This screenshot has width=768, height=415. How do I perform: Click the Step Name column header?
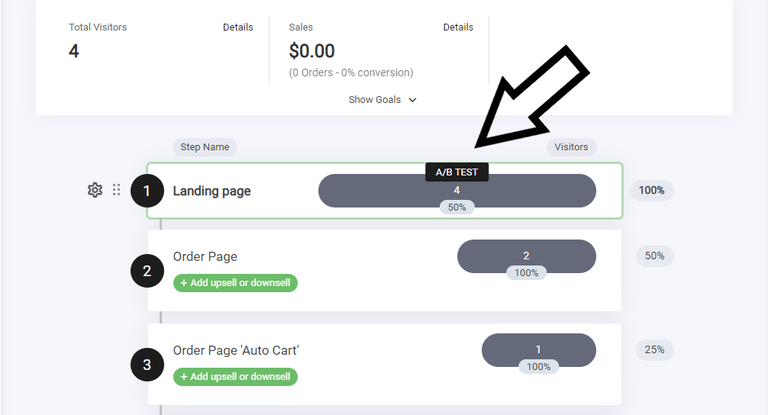pyautogui.click(x=204, y=147)
